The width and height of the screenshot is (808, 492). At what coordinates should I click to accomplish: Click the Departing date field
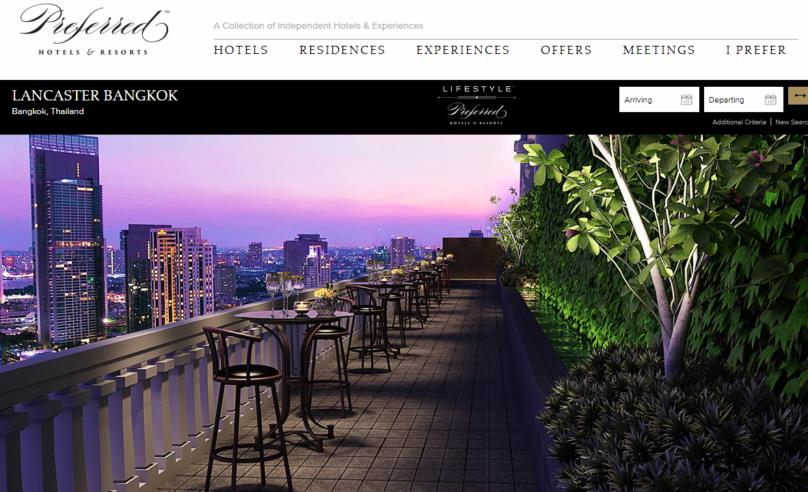pyautogui.click(x=744, y=99)
